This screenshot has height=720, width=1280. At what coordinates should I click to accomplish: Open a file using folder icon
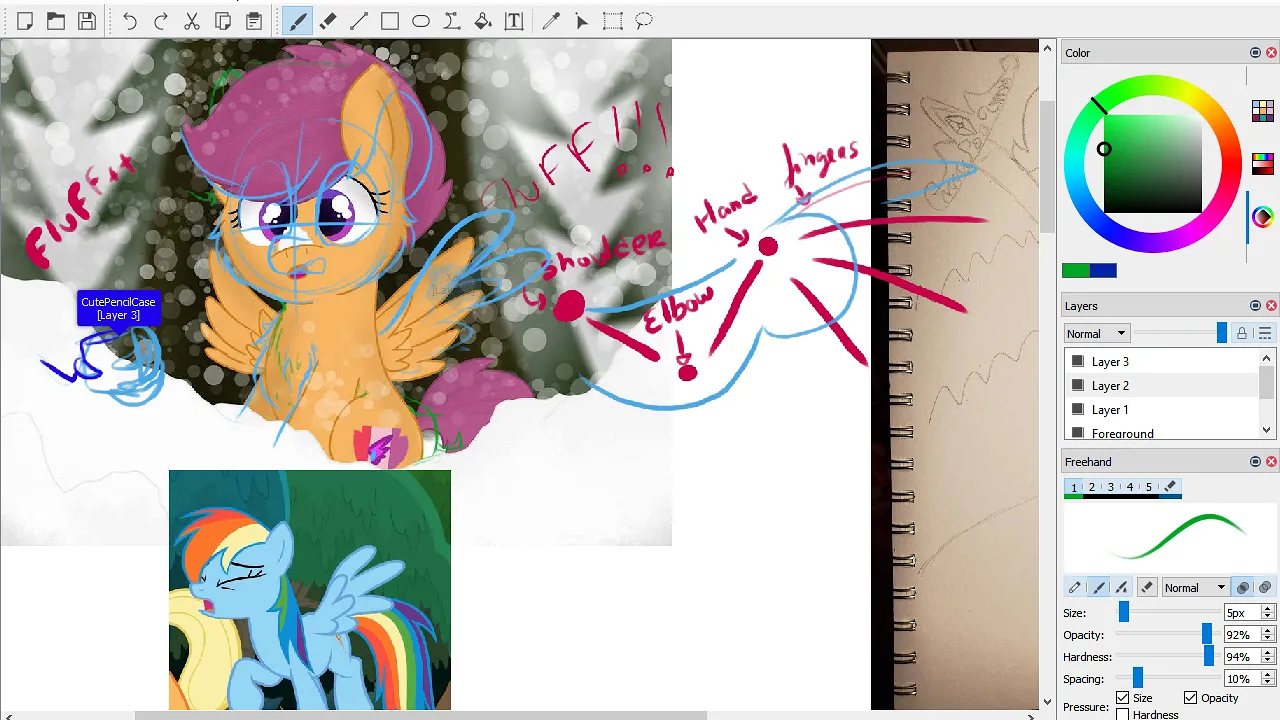[x=56, y=21]
